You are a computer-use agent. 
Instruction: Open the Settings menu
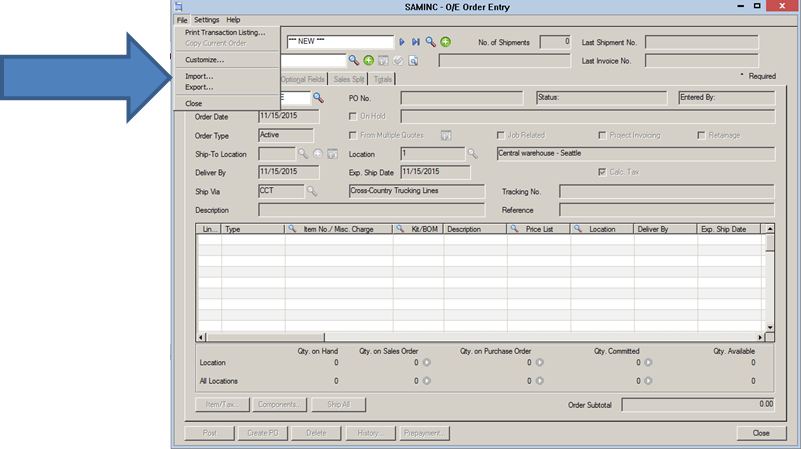pyautogui.click(x=206, y=20)
